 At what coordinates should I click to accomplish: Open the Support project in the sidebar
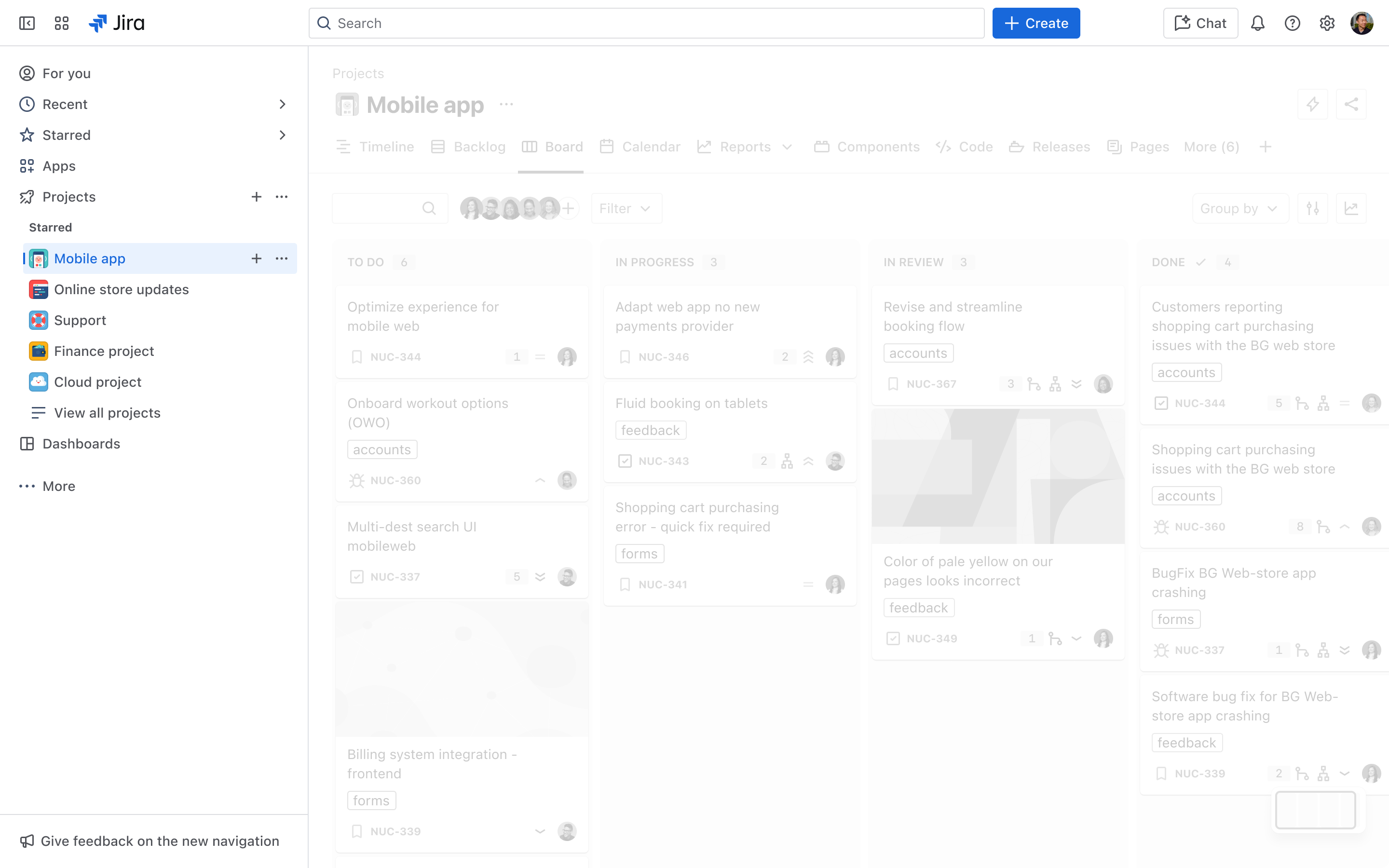click(x=80, y=320)
